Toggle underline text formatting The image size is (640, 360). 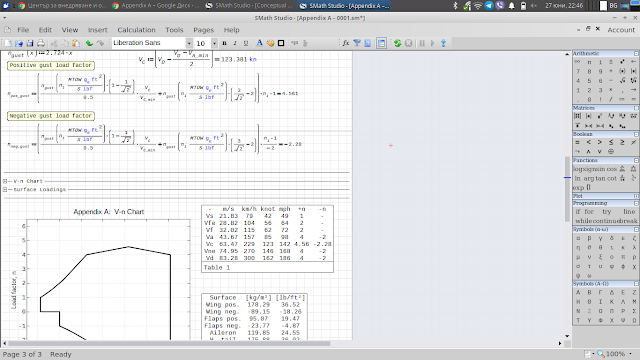click(x=245, y=43)
